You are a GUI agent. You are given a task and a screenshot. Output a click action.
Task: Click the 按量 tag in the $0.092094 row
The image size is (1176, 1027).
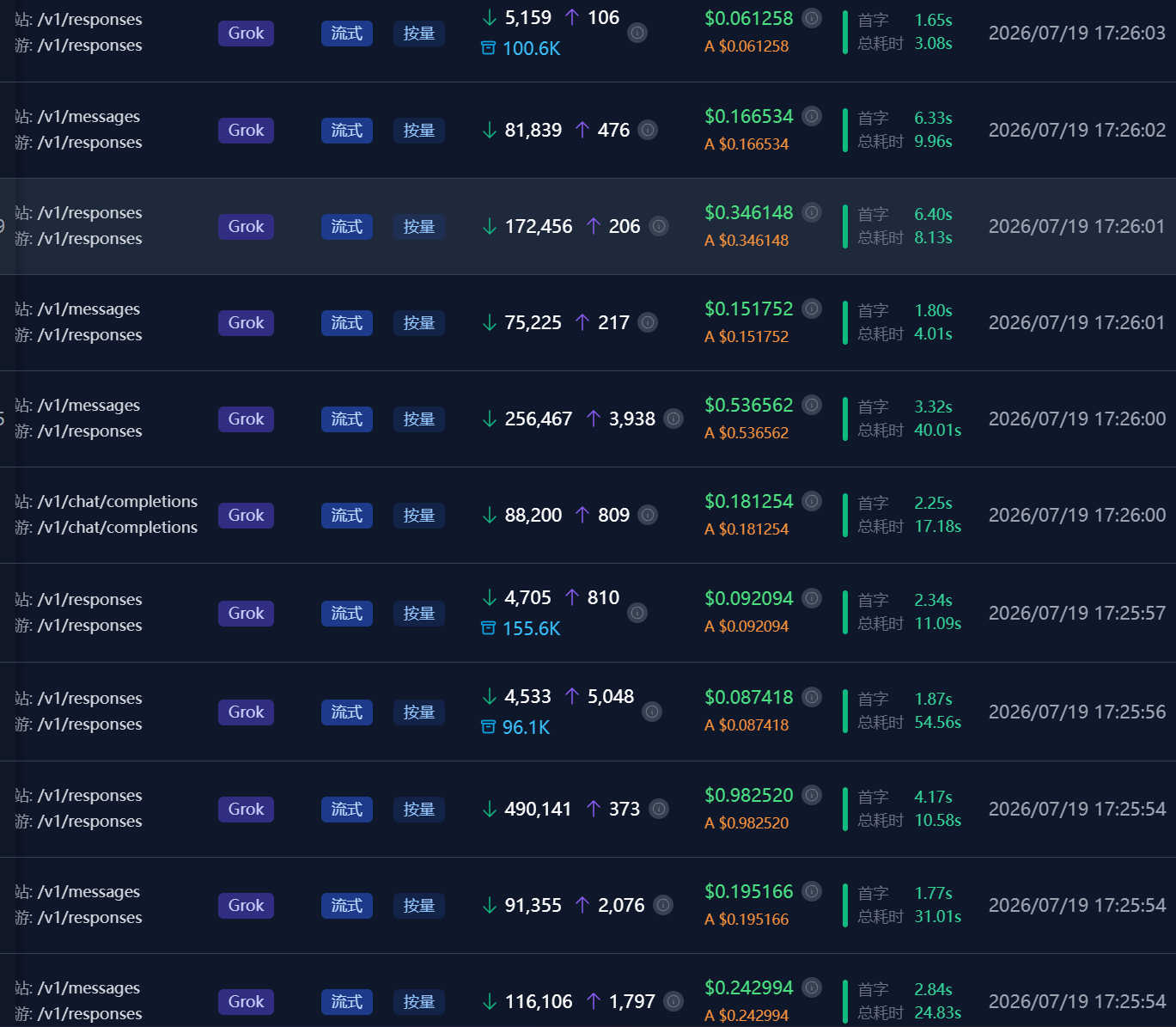419,613
